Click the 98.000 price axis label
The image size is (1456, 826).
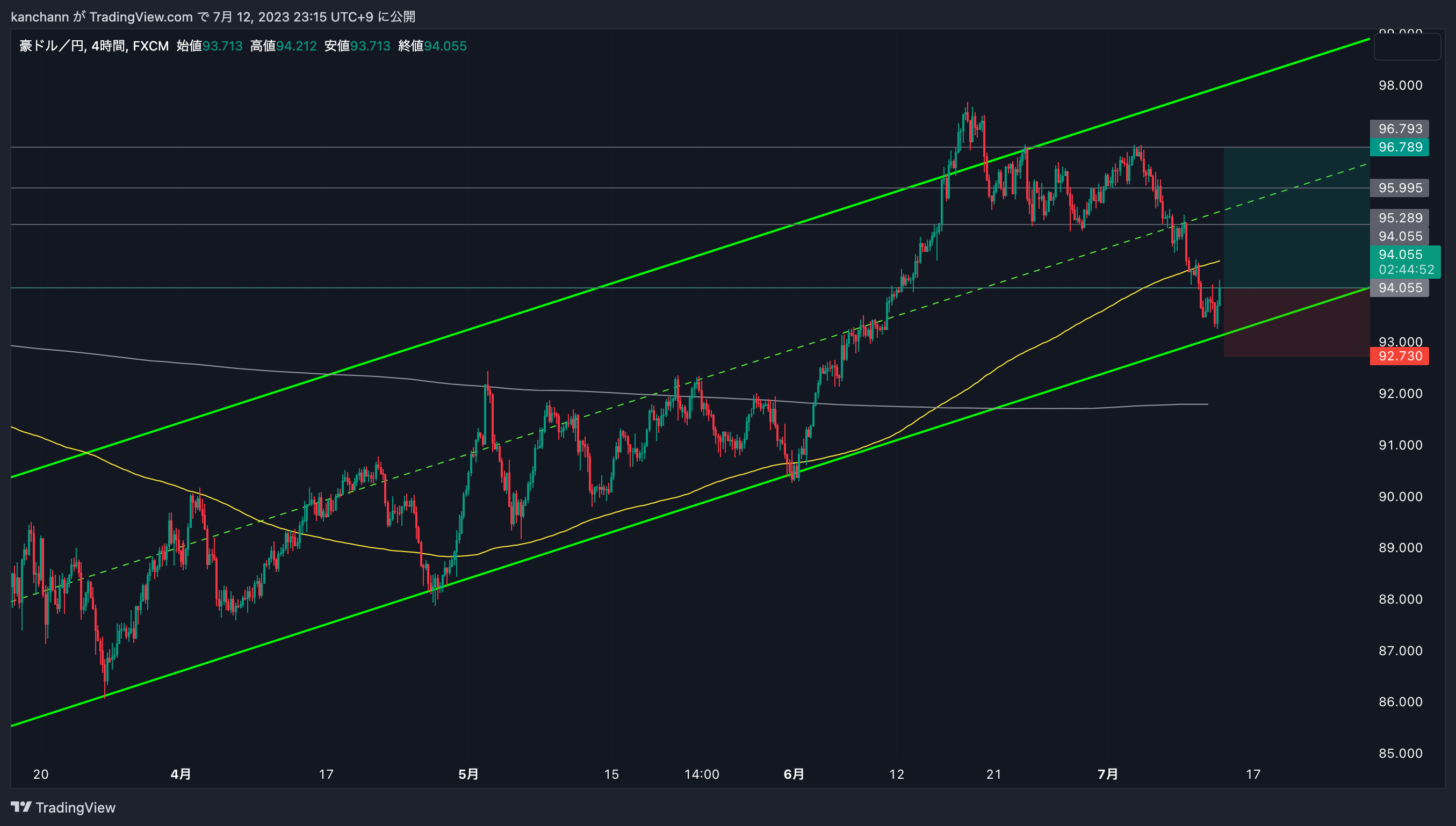tap(1401, 86)
